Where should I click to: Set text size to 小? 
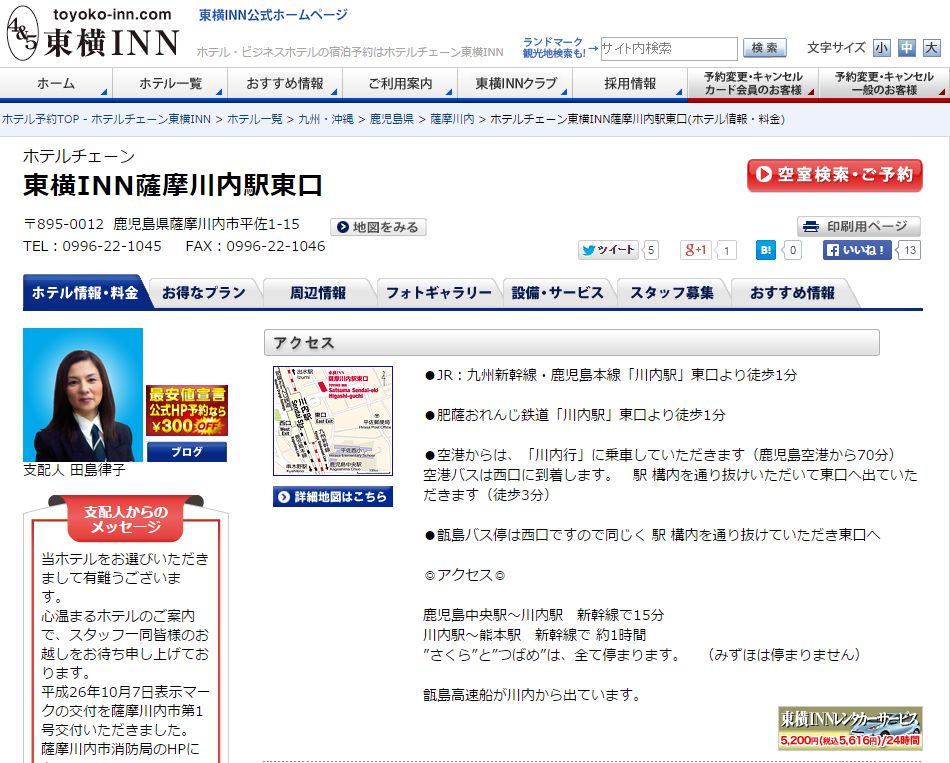pyautogui.click(x=882, y=48)
